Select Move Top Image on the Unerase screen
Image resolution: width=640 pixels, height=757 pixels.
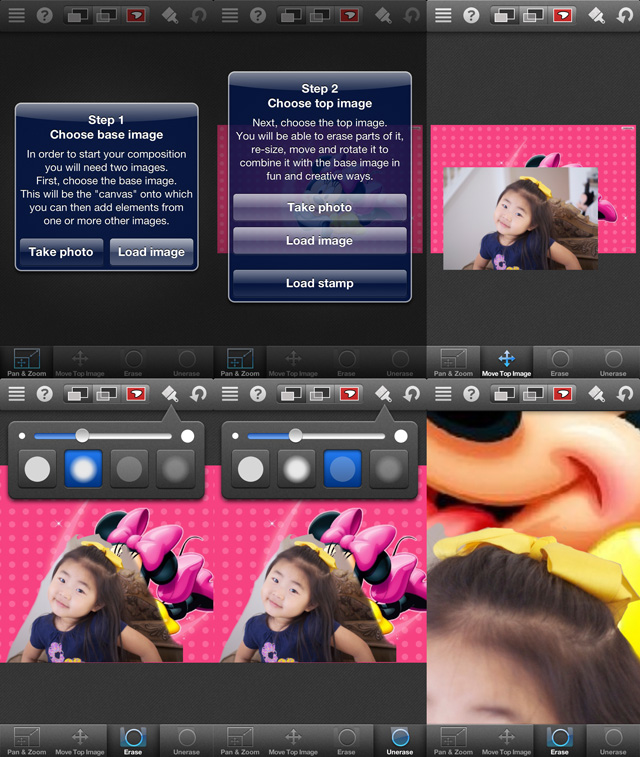click(x=293, y=741)
